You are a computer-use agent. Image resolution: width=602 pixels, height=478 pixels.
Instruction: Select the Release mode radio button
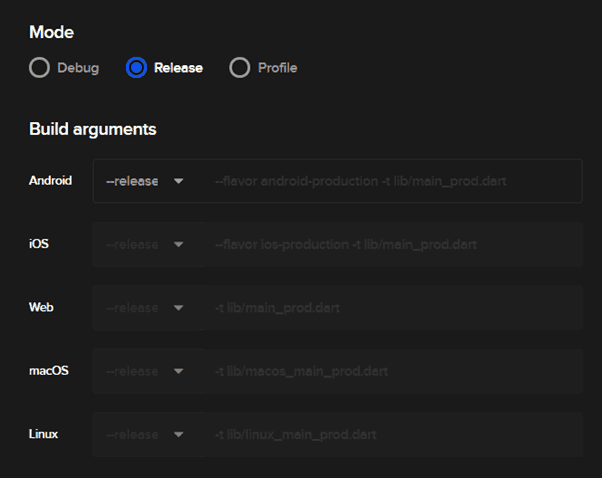tap(136, 68)
